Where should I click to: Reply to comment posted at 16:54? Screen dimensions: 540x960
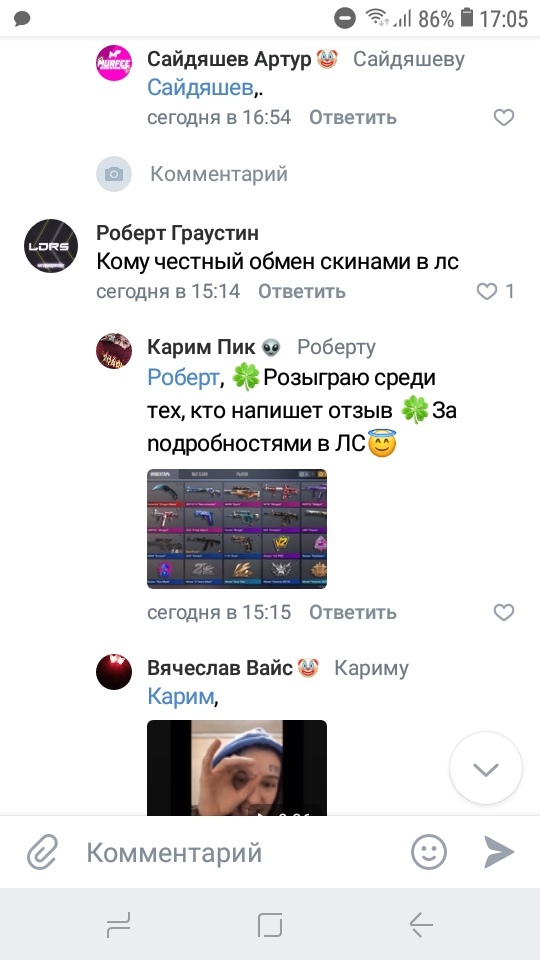(353, 117)
